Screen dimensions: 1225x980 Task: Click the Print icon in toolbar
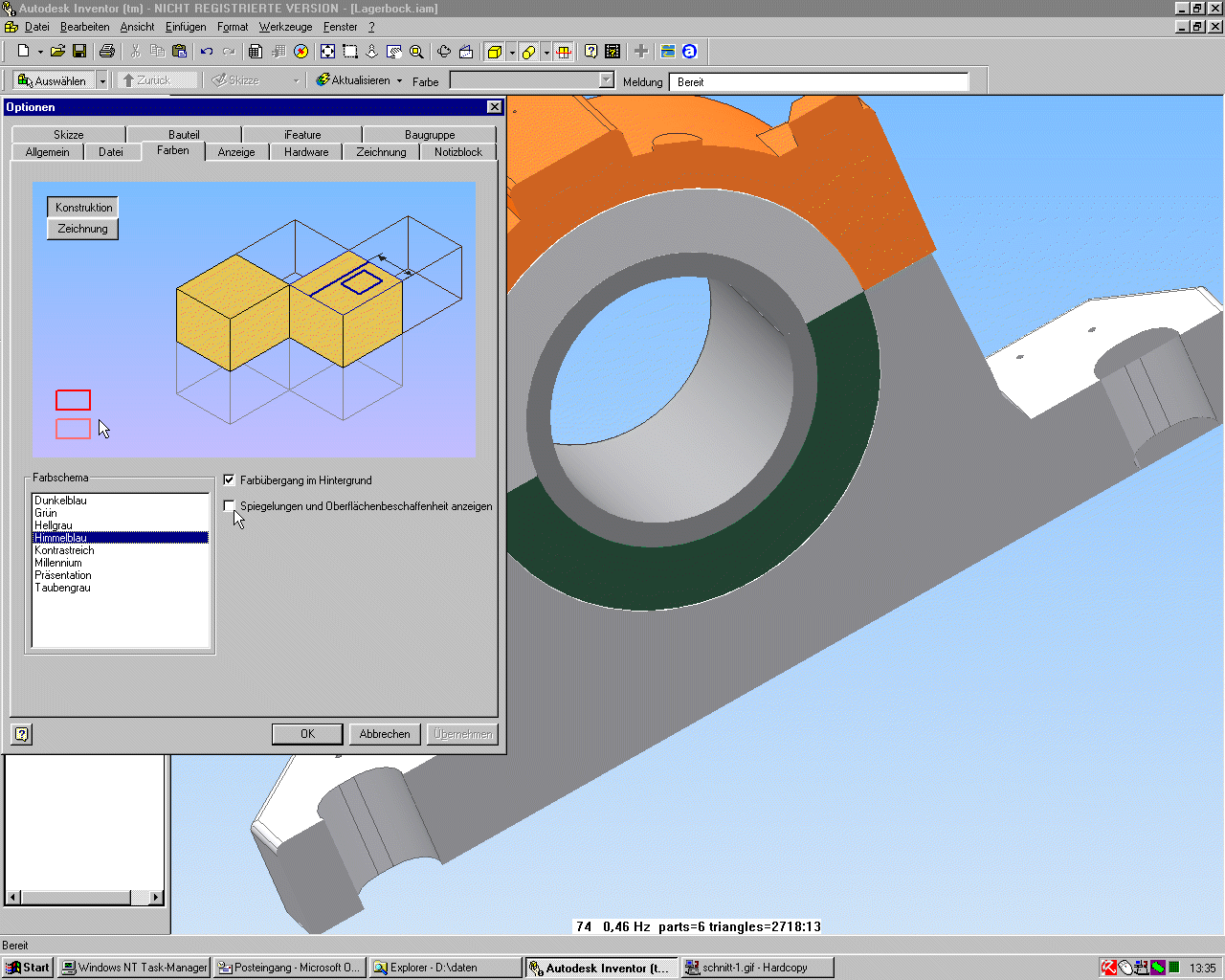point(107,52)
